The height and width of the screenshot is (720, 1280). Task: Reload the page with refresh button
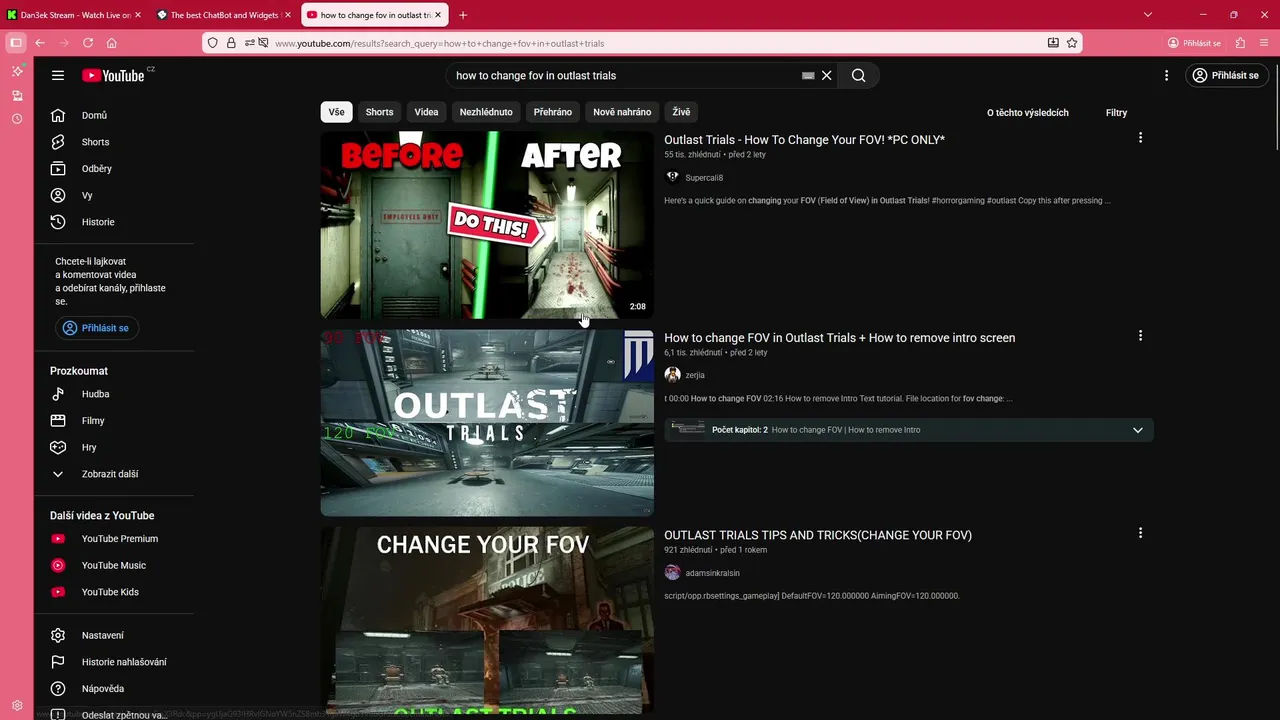[88, 43]
